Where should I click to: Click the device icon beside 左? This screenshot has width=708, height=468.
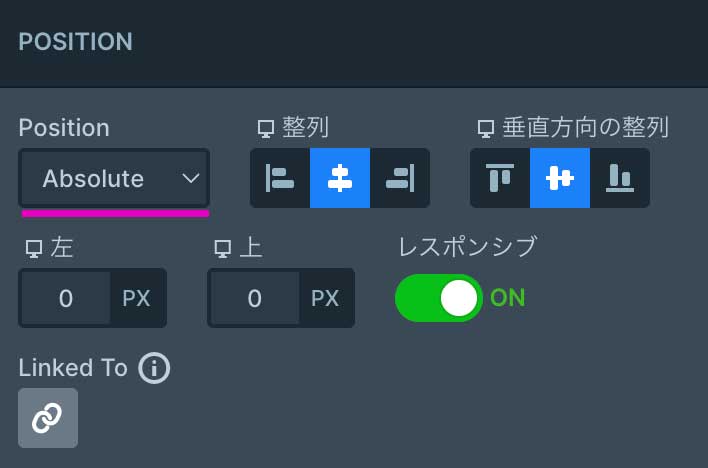[32, 249]
